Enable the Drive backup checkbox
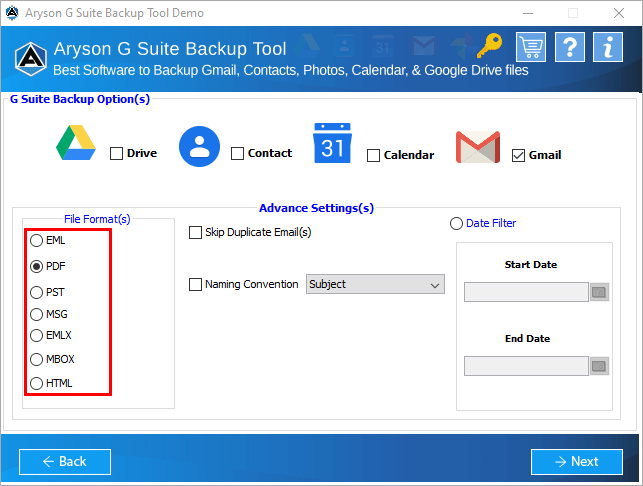Viewport: 643px width, 486px height. tap(116, 153)
